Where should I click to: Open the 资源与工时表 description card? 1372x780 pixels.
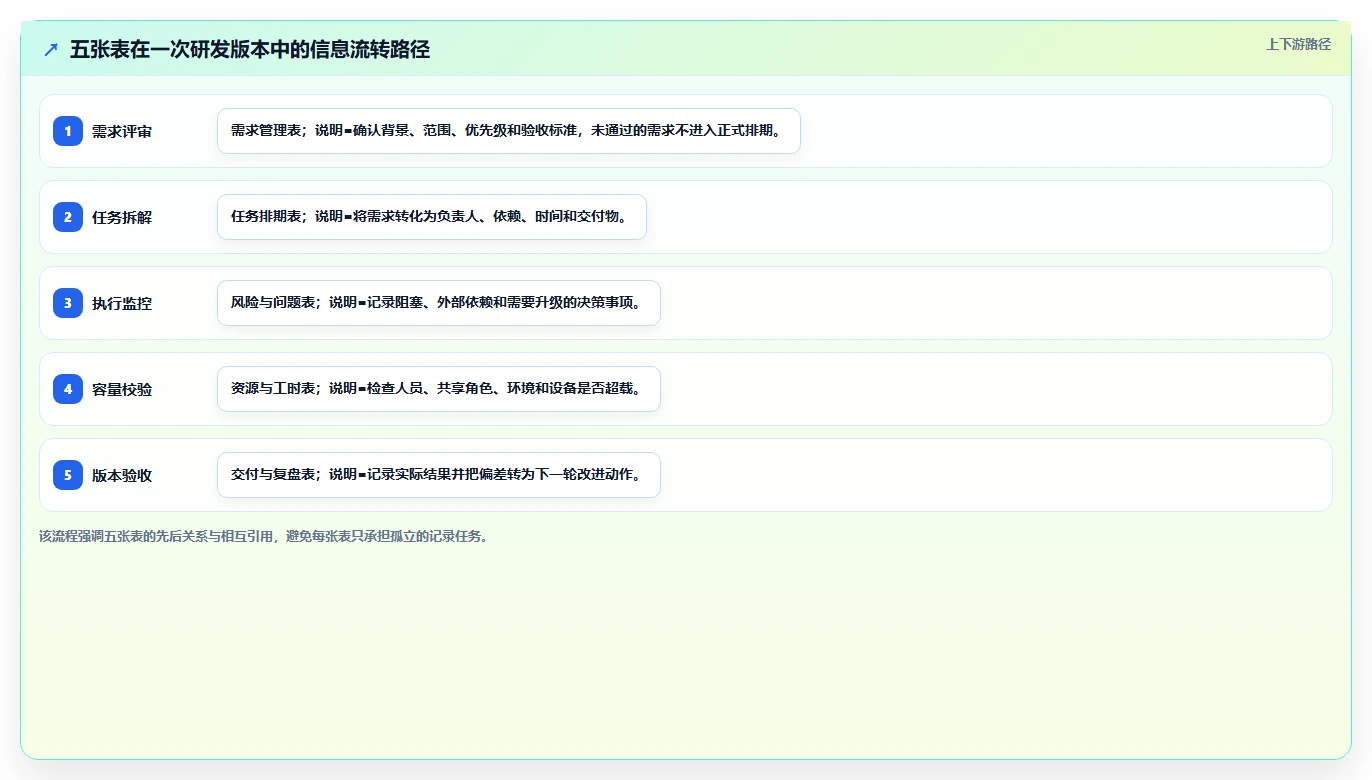point(439,389)
